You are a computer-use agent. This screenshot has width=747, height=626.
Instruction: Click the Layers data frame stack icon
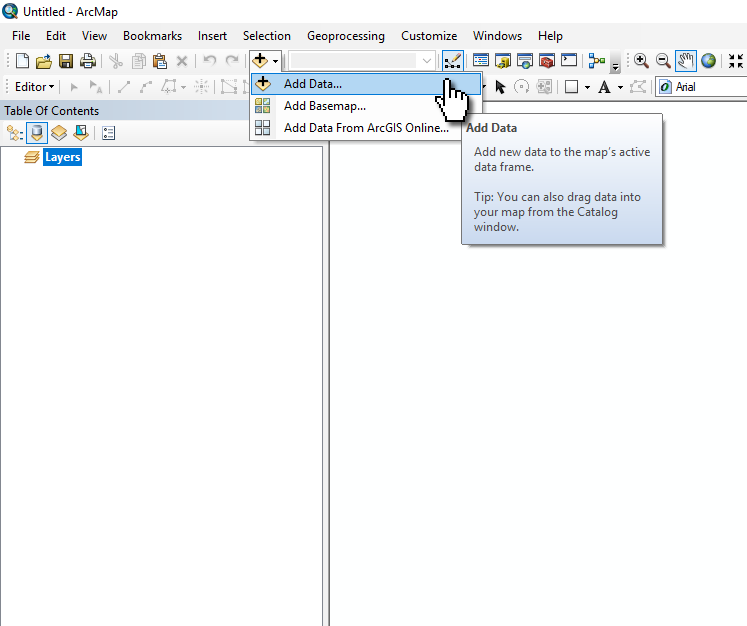(31, 157)
